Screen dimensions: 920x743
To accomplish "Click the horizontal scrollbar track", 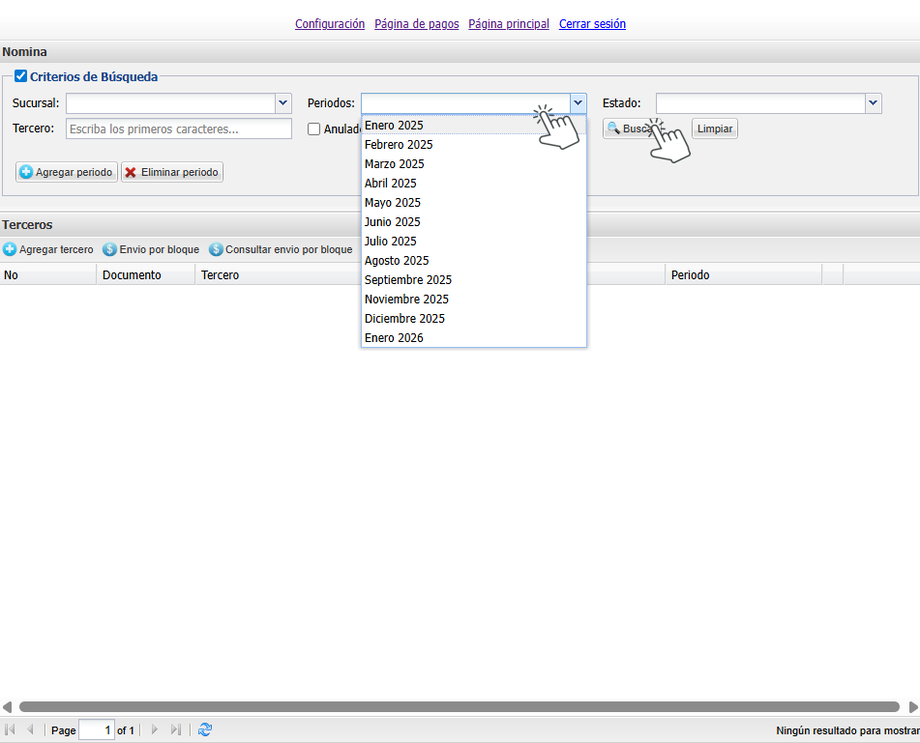I will click(459, 707).
